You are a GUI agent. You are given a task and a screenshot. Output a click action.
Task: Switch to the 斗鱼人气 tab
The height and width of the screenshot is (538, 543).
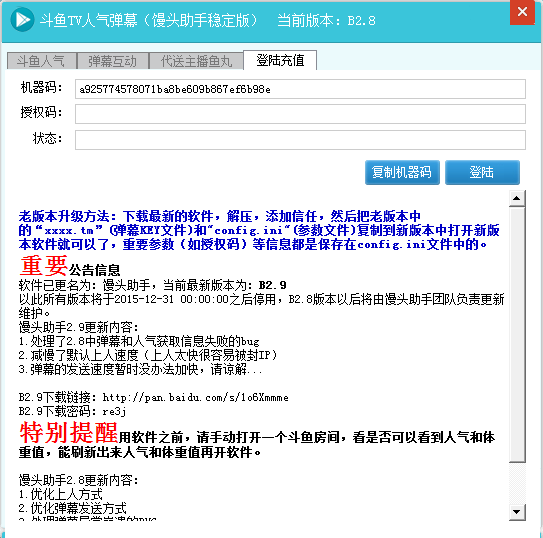[41, 61]
